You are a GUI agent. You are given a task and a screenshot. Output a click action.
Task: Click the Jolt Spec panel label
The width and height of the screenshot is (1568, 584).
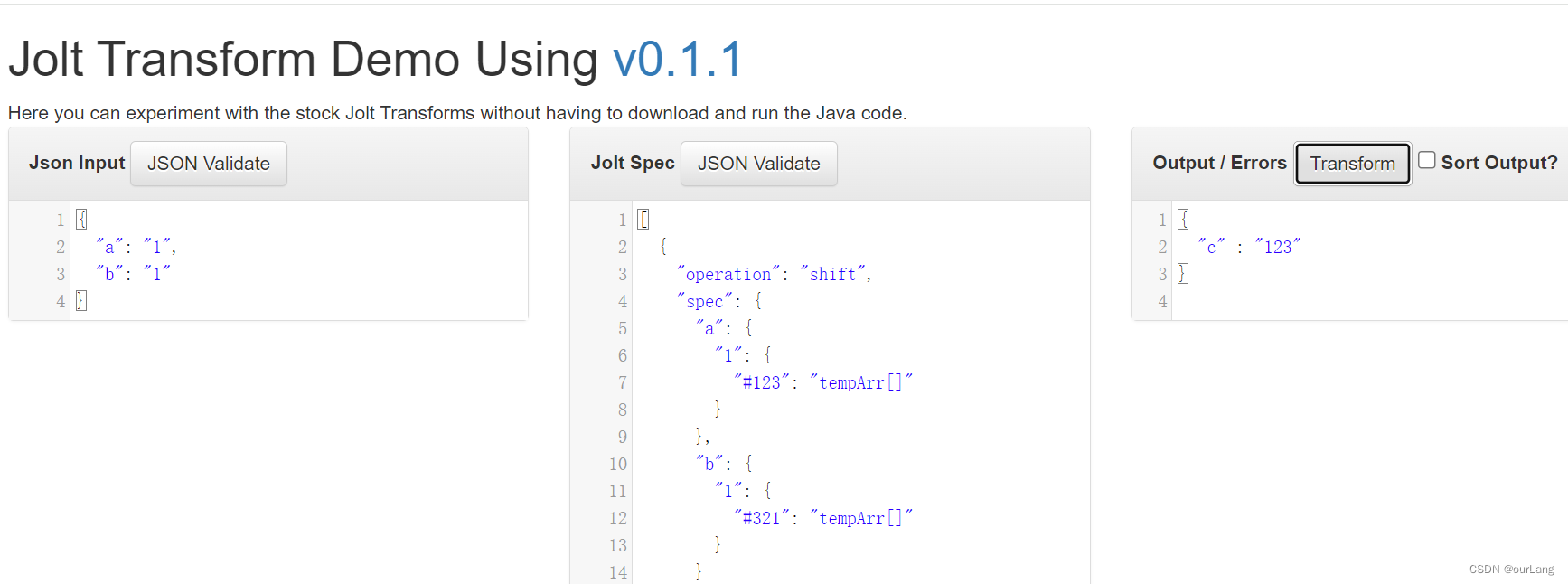[x=633, y=163]
